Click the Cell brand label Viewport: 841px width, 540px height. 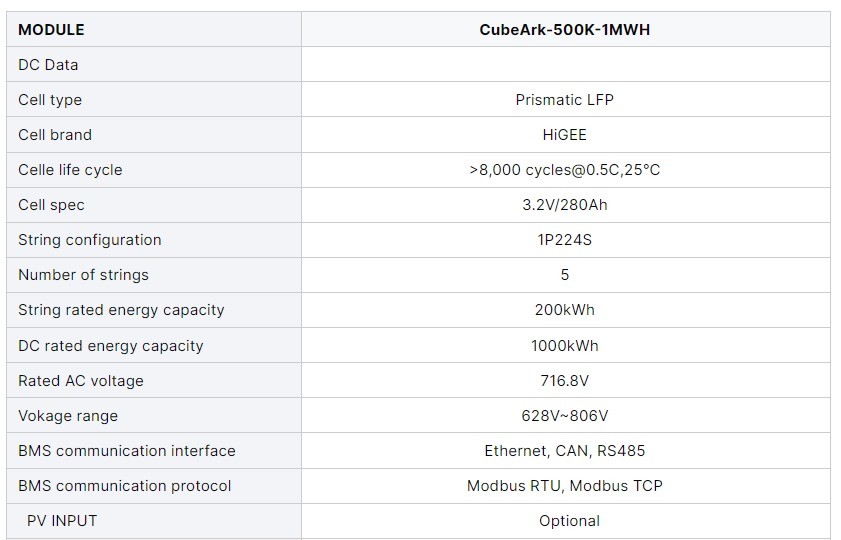click(55, 135)
